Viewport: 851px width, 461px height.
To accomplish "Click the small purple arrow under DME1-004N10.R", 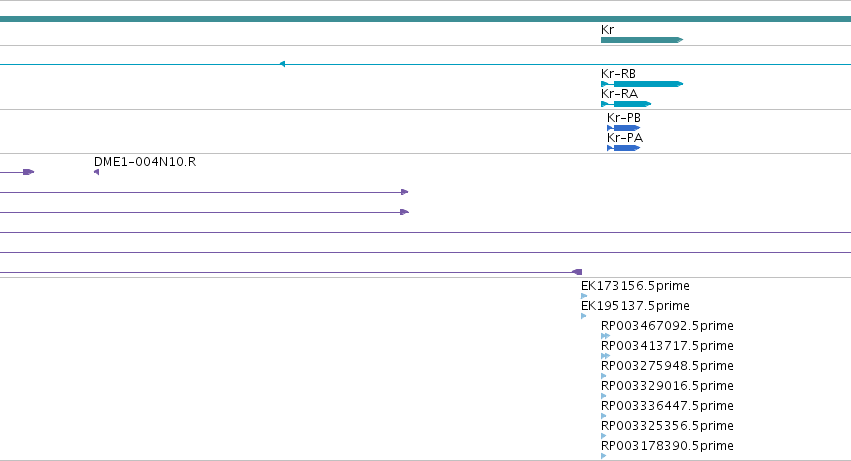I will click(97, 172).
